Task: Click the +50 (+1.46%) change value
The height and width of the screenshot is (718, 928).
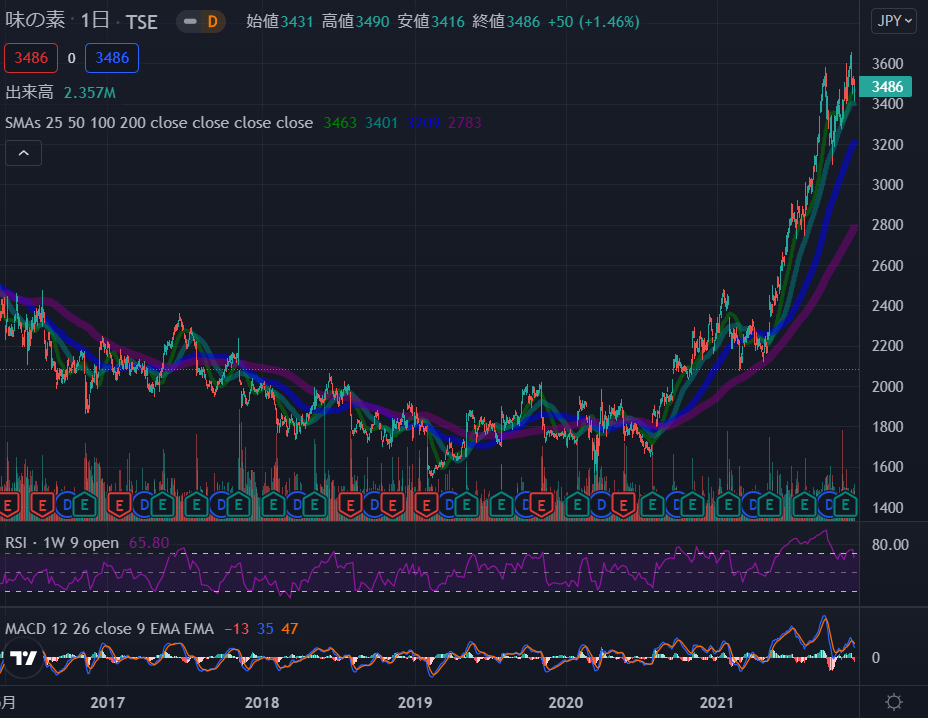Action: tap(594, 22)
